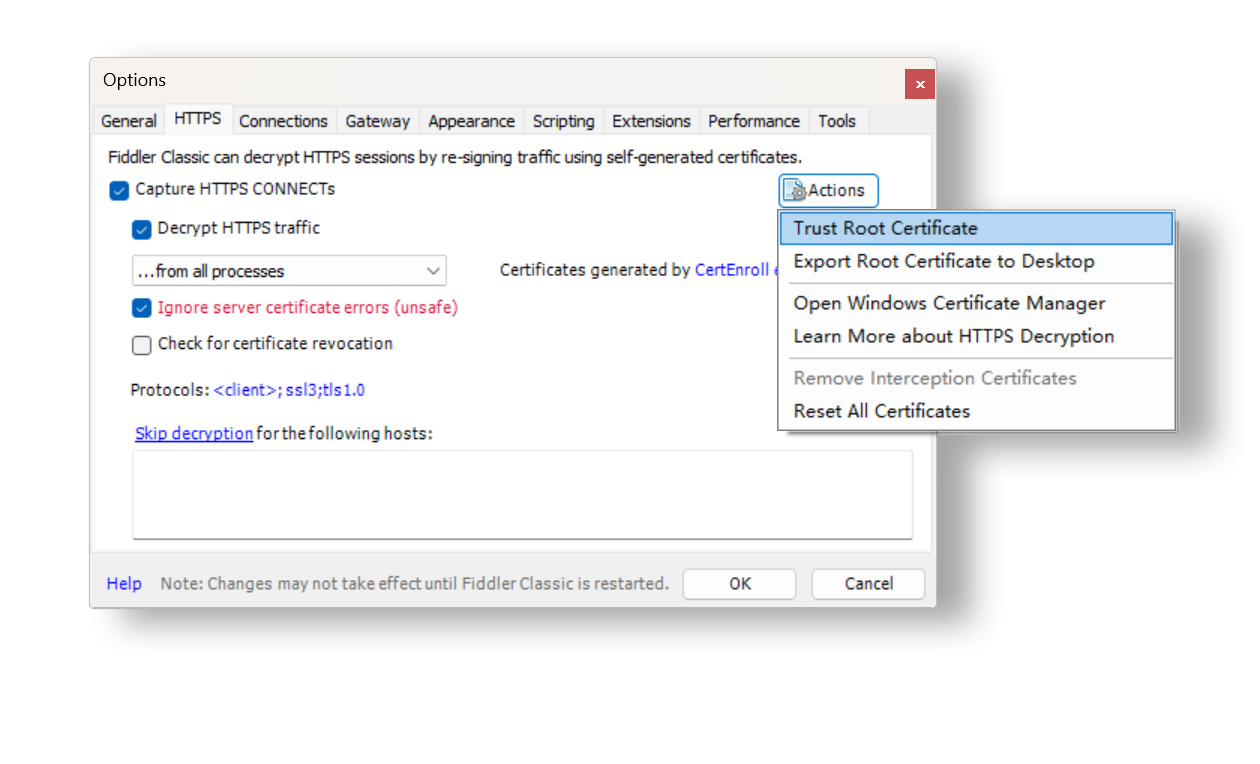Click the CertEnroll engine link
The width and height of the screenshot is (1260, 764).
click(x=737, y=270)
